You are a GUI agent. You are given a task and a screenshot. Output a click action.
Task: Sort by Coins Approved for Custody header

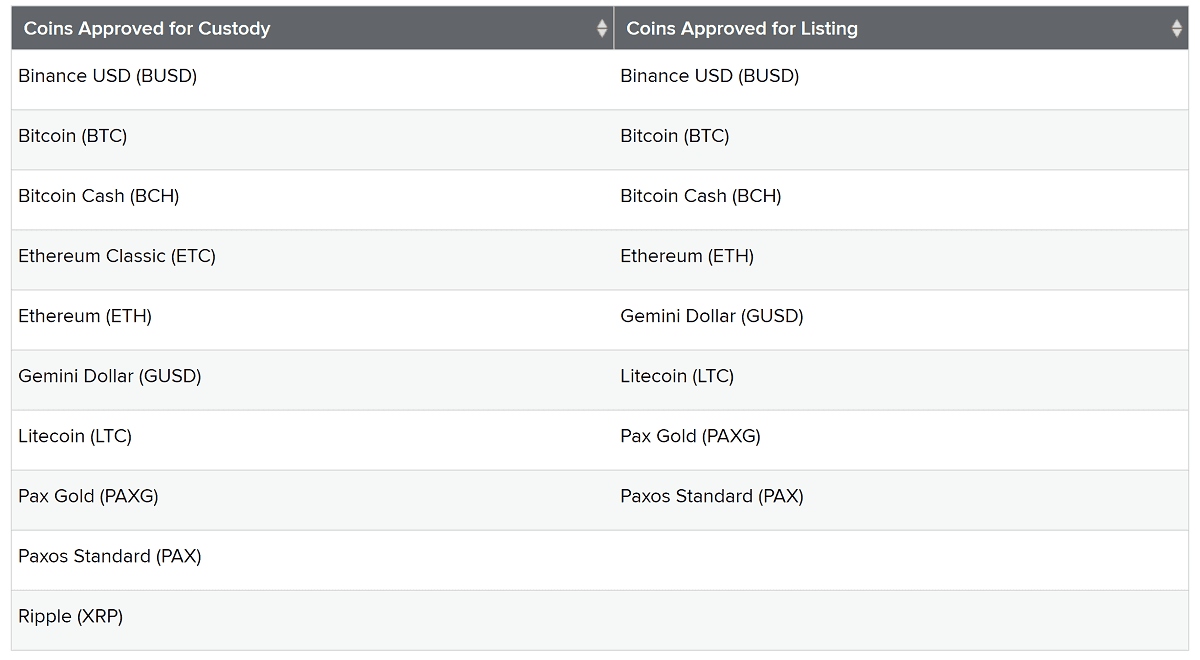(x=147, y=28)
